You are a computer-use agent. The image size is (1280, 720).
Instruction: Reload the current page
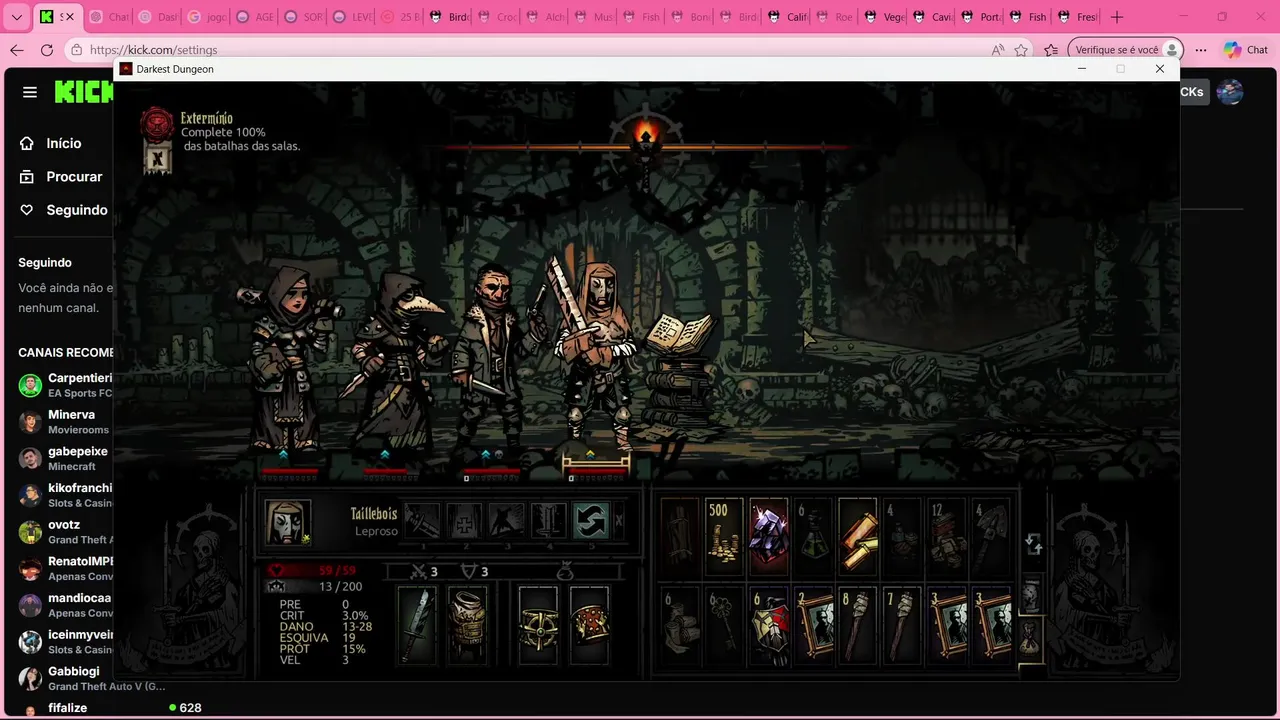point(47,50)
